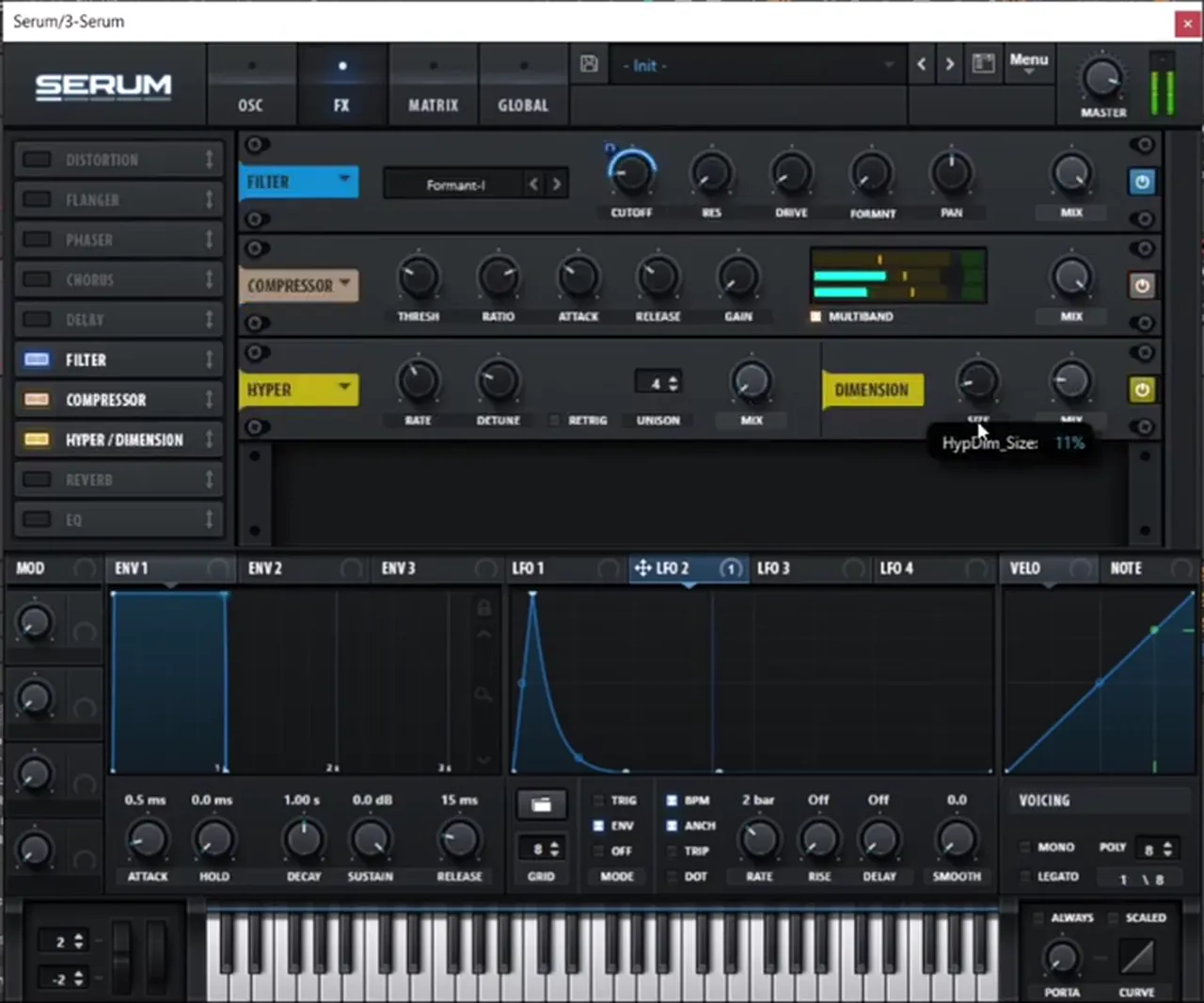Enable the Distortion effect in the rack list

pyautogui.click(x=37, y=160)
